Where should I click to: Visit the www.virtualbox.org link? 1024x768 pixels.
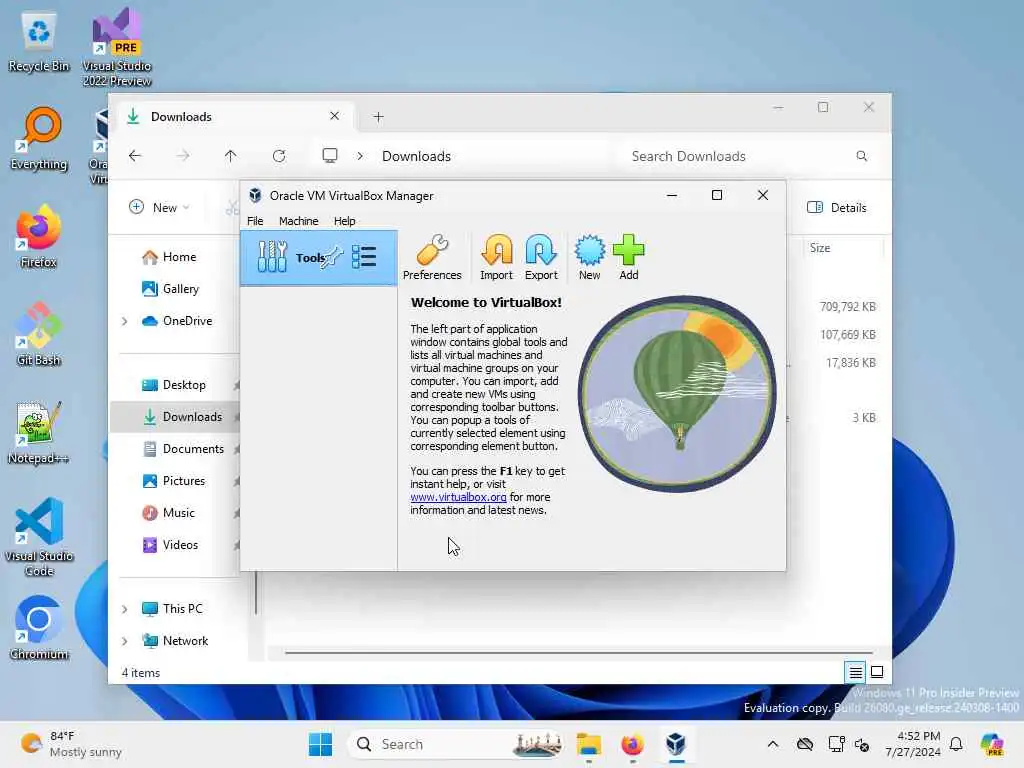pyautogui.click(x=458, y=497)
